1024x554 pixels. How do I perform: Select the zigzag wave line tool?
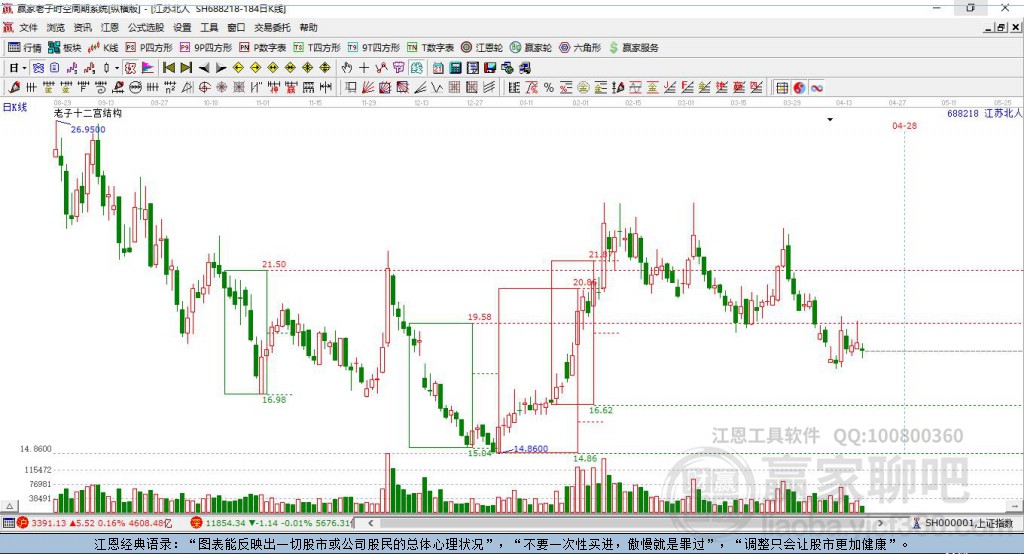[x=437, y=88]
